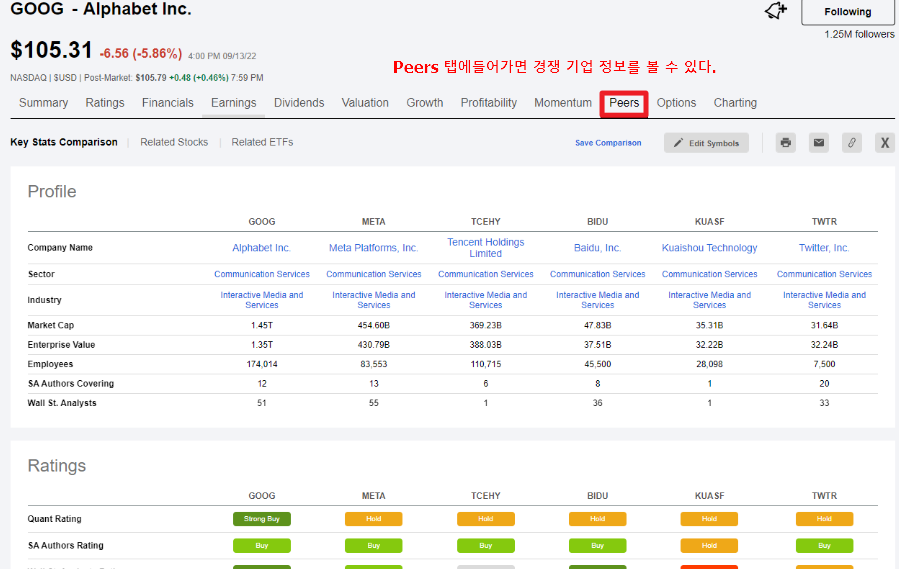Viewport: 899px width, 569px height.
Task: Click Interactive Media and Services link for BIDU
Action: (x=597, y=300)
